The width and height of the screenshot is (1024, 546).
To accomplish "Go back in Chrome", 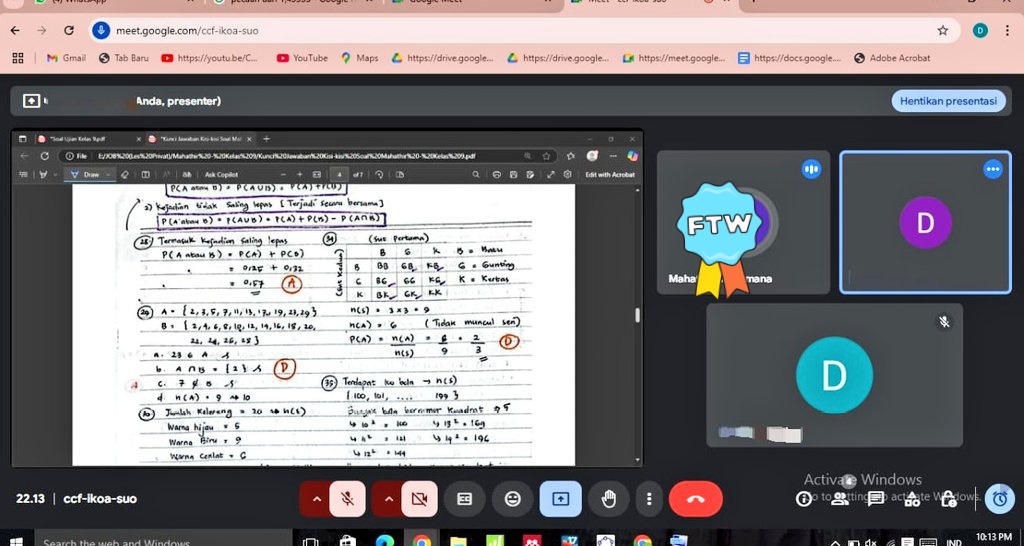I will tap(15, 31).
